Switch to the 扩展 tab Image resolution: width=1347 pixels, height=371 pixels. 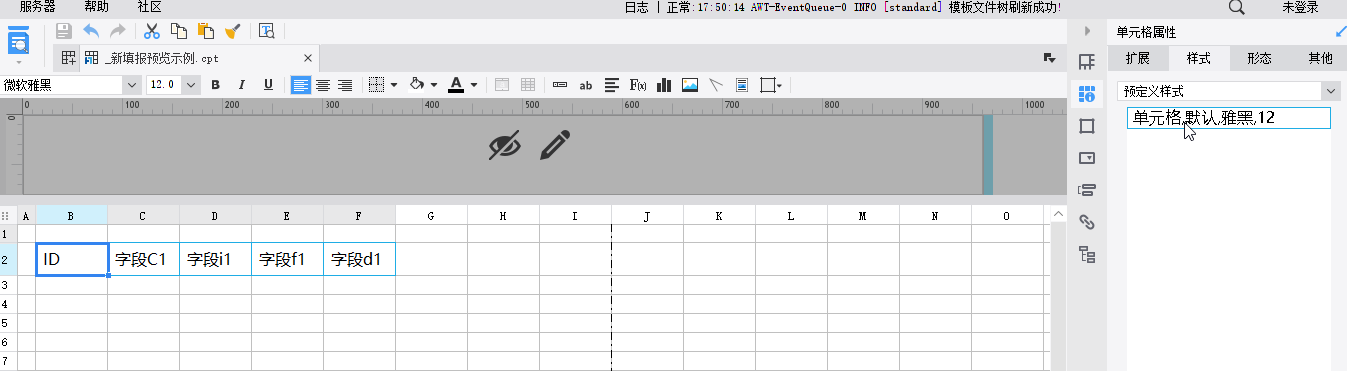(x=1138, y=58)
